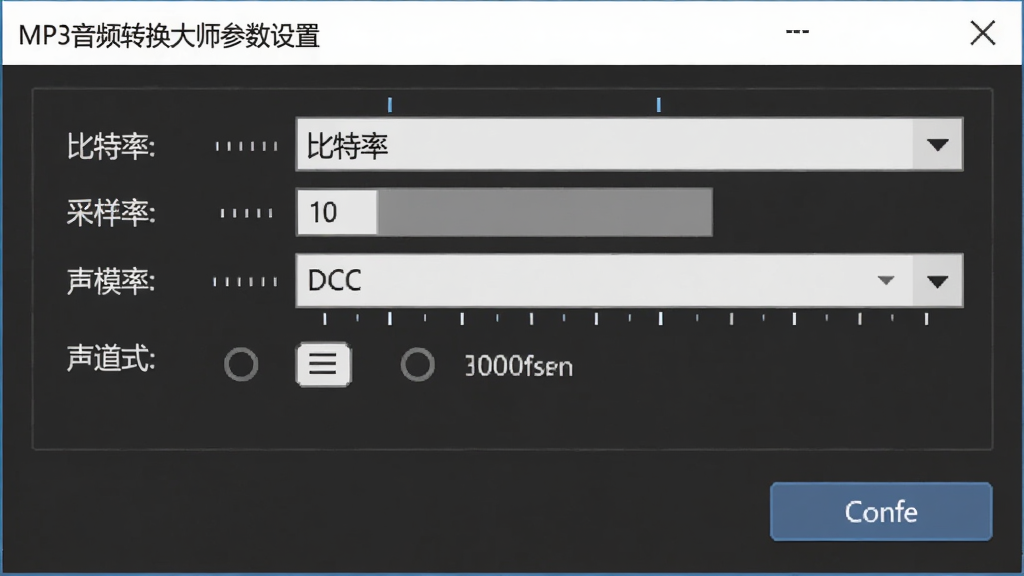Click the 比特率: label
Screen dimensions: 1024x576
point(110,146)
